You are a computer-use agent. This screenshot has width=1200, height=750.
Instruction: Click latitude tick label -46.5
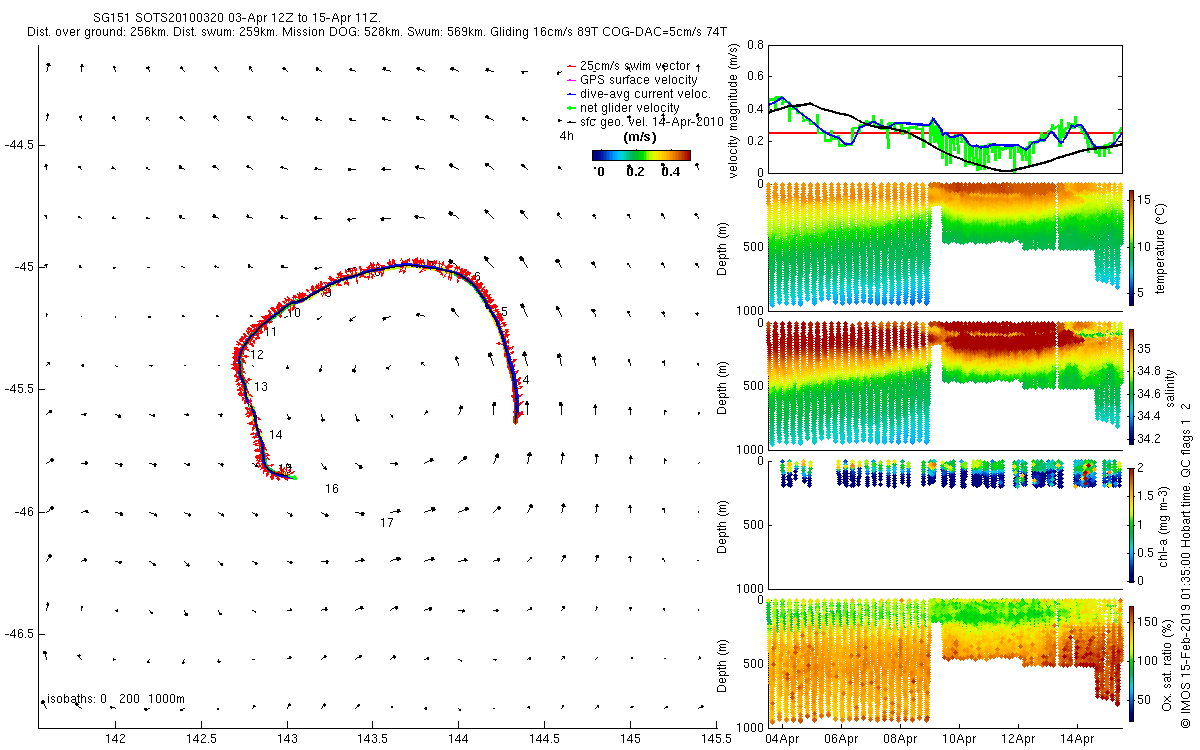click(18, 634)
